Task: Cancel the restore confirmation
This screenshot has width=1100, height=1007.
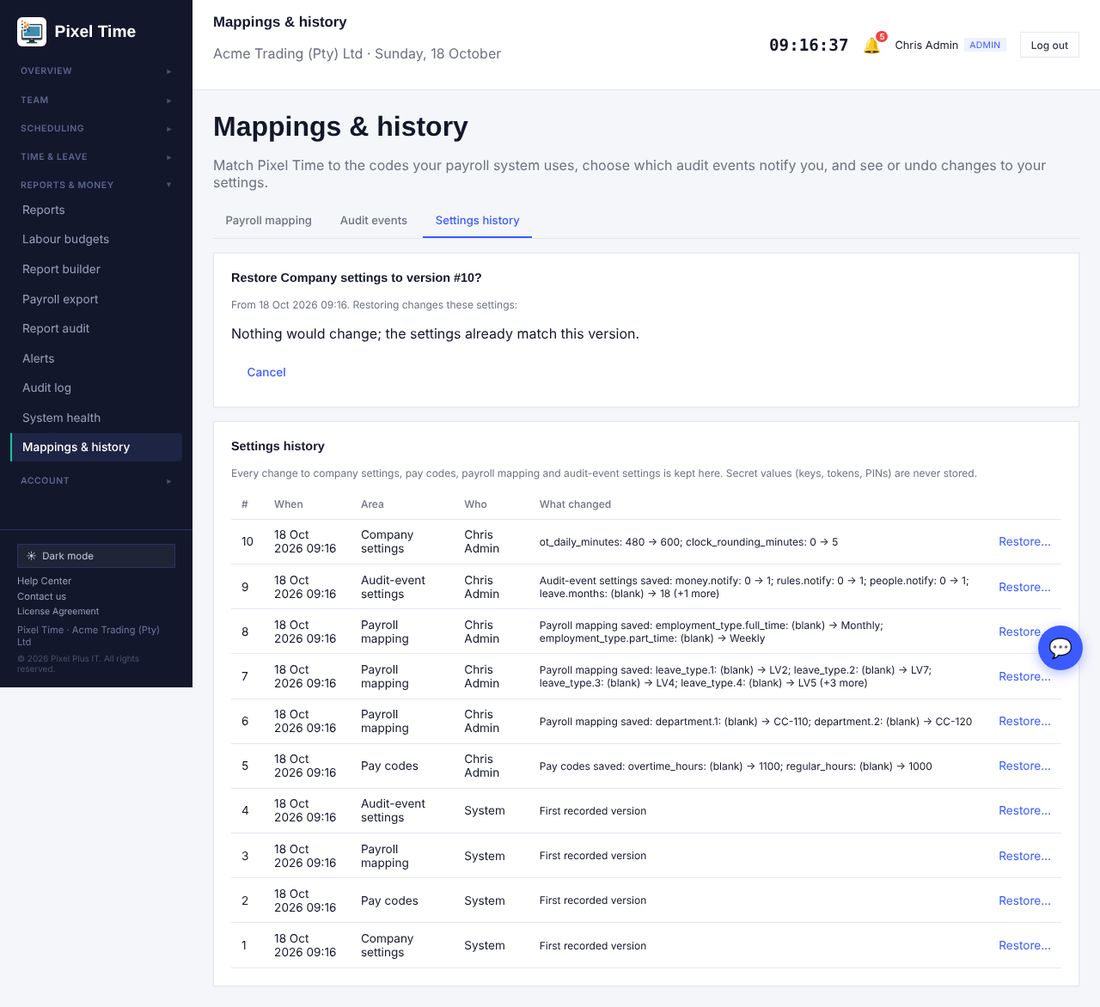Action: coord(266,373)
